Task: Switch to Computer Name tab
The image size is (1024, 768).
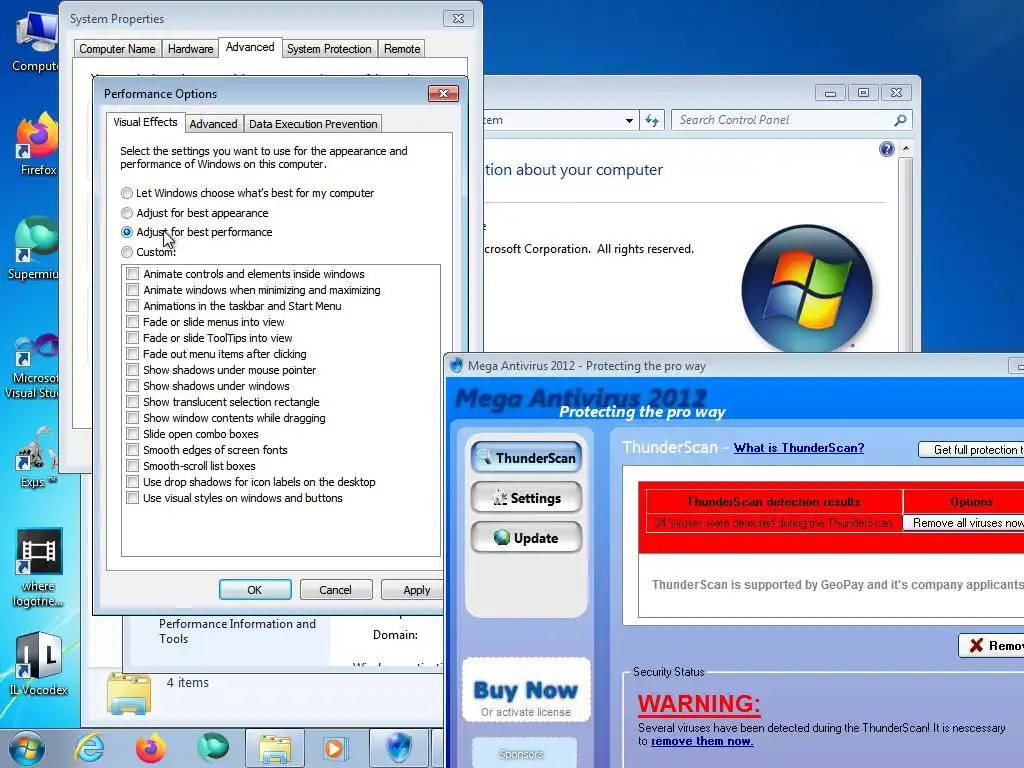Action: pyautogui.click(x=117, y=49)
